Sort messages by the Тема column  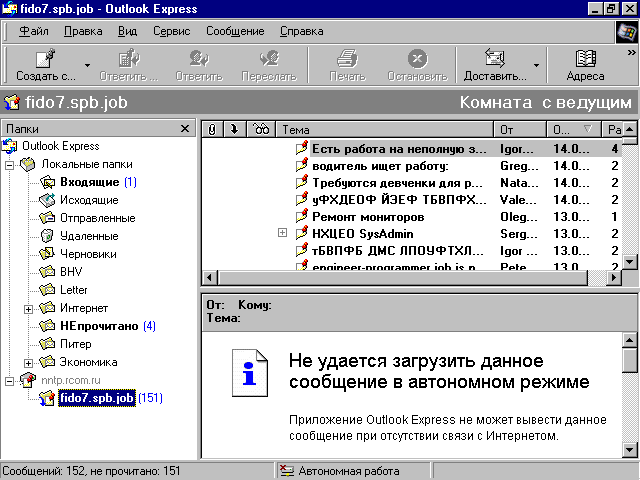tap(385, 129)
